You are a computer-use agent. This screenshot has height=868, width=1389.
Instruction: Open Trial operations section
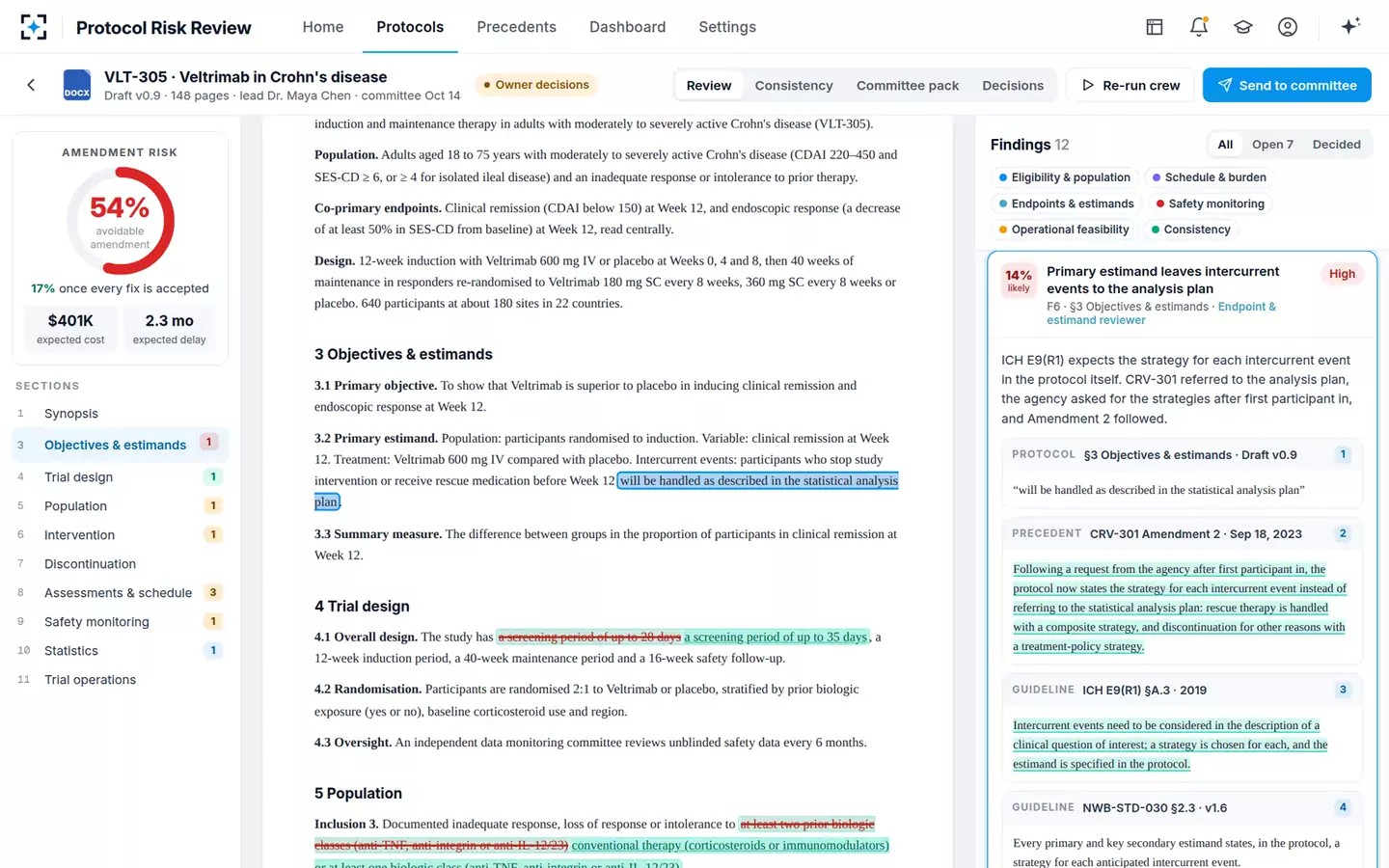tap(120, 679)
